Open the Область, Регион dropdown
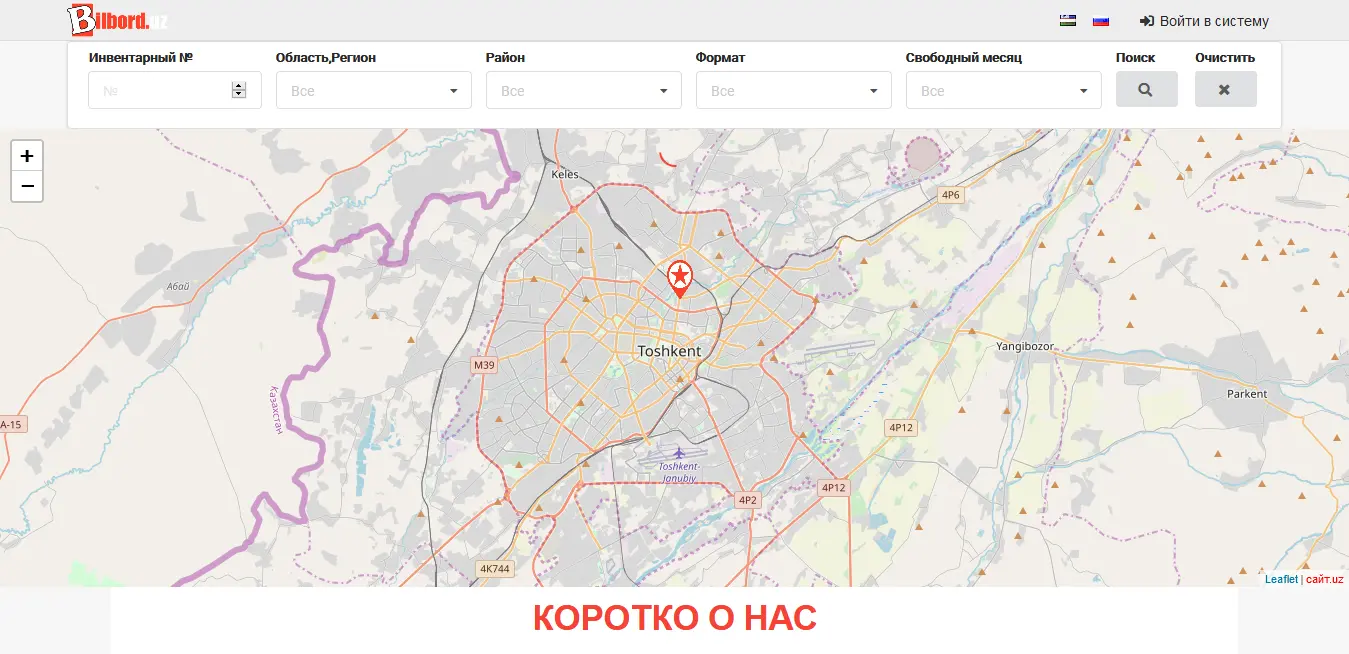Viewport: 1349px width, 654px height. 373,90
